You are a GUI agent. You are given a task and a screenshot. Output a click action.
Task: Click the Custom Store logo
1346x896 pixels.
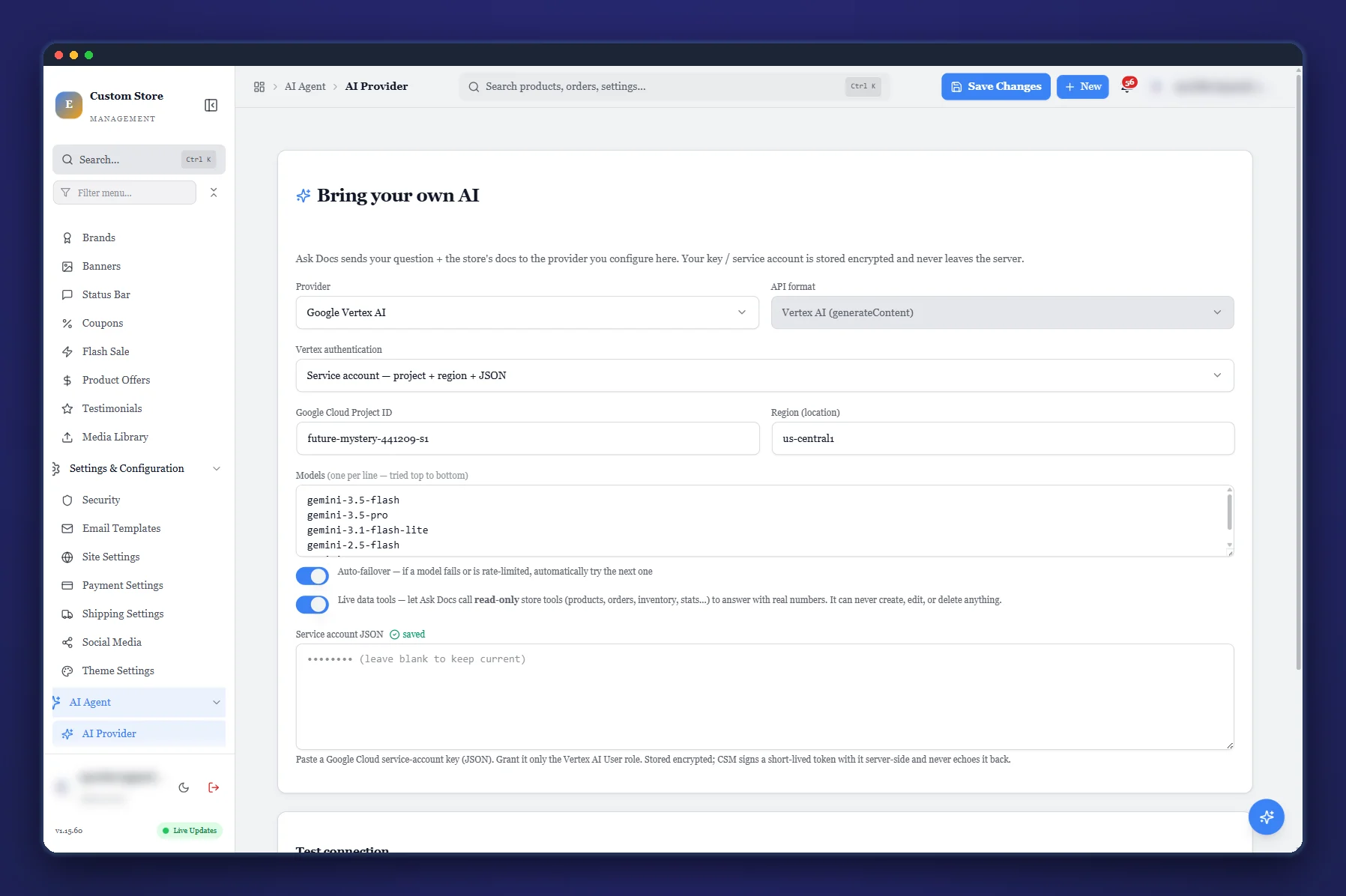tap(69, 105)
